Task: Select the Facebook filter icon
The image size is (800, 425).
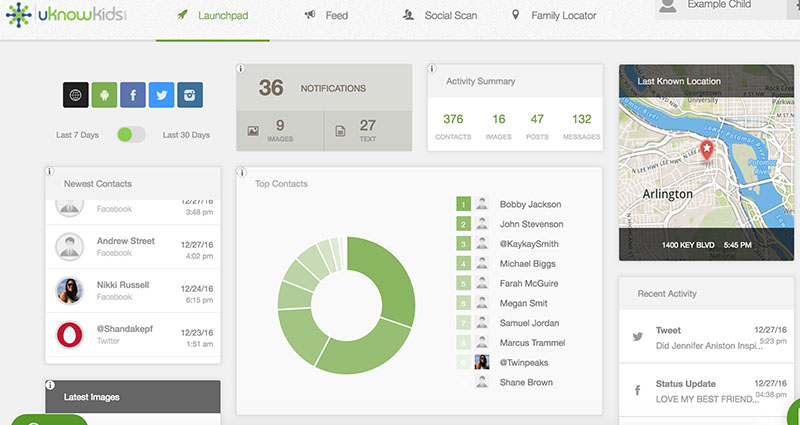Action: pos(132,95)
